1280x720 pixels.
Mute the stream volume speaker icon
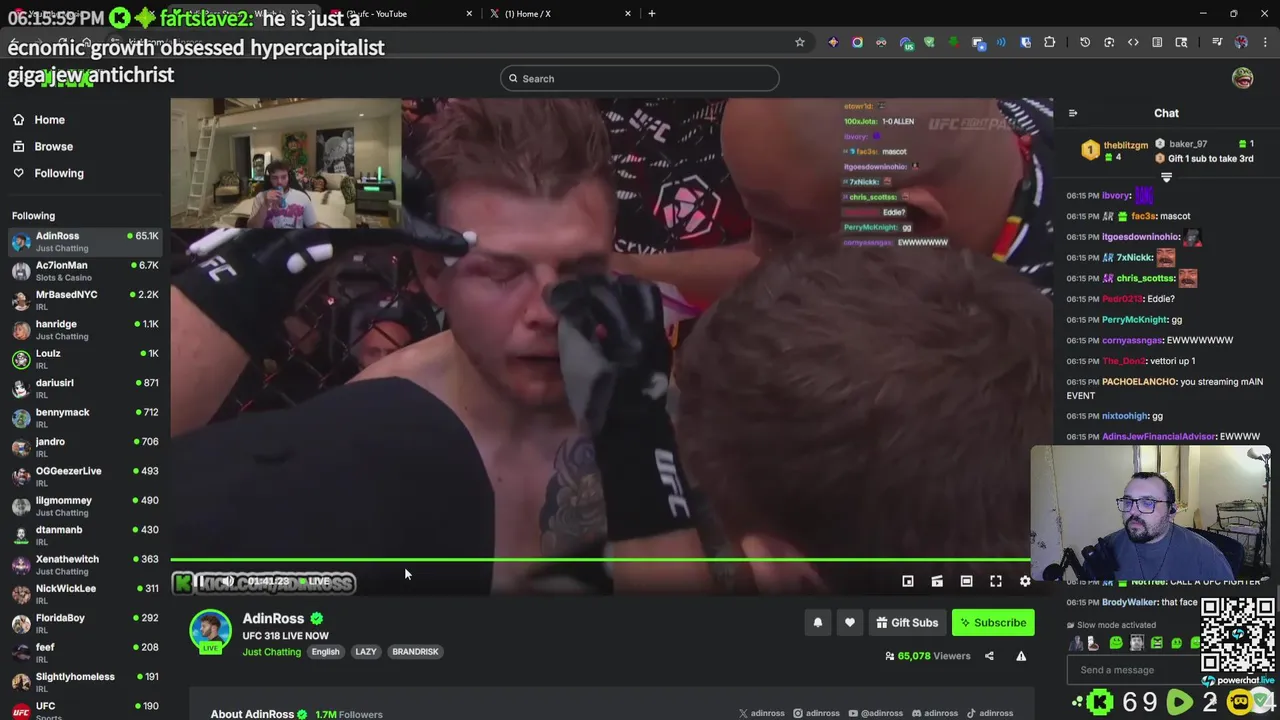(x=228, y=581)
